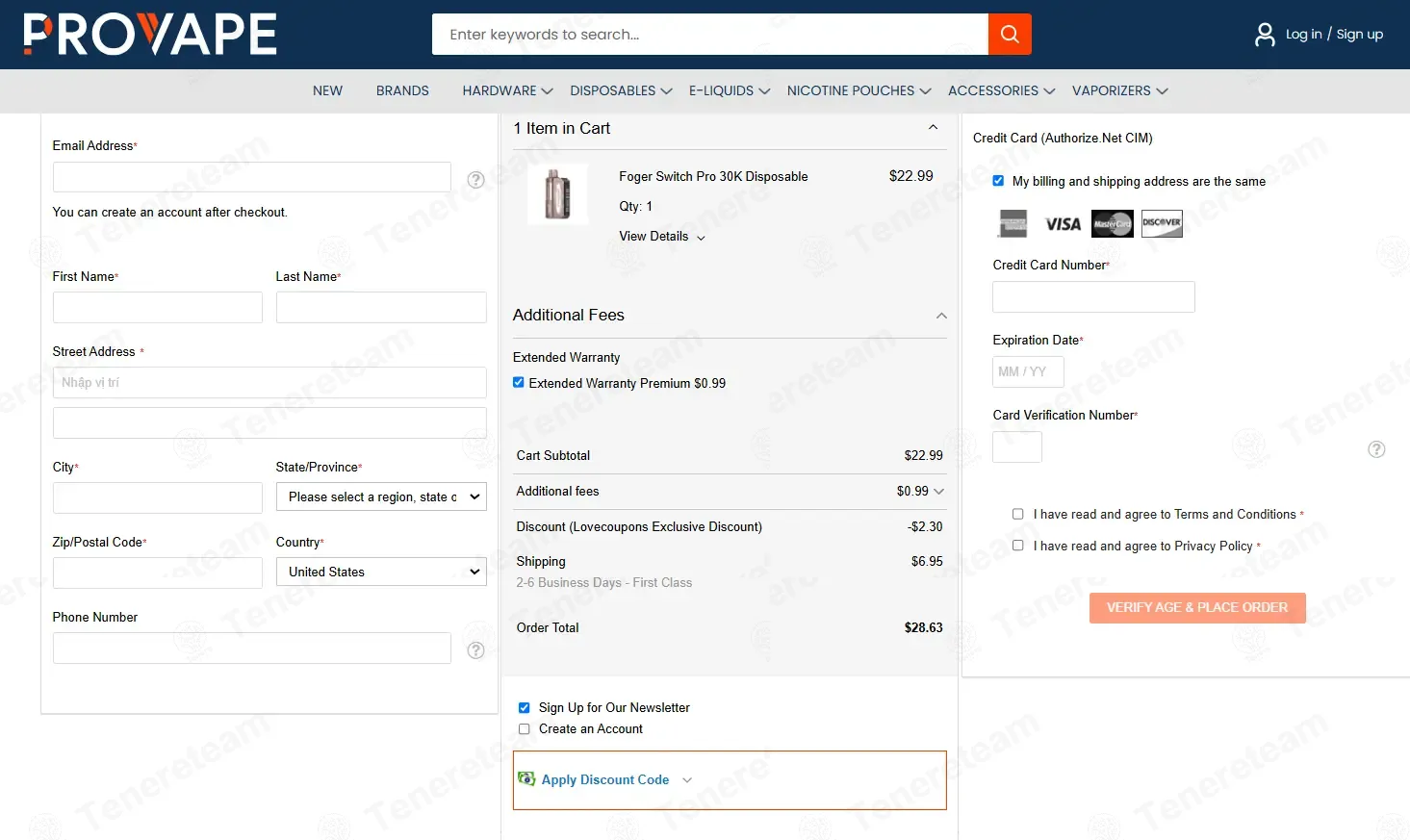Click the user account icon
The height and width of the screenshot is (840, 1410).
(1265, 35)
